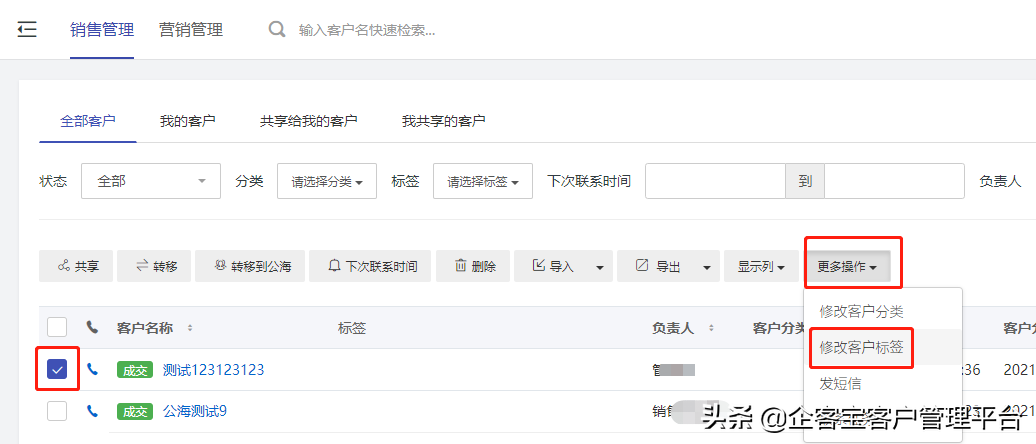Sort by 客户名称 column arrows
The width and height of the screenshot is (1036, 444).
click(190, 328)
